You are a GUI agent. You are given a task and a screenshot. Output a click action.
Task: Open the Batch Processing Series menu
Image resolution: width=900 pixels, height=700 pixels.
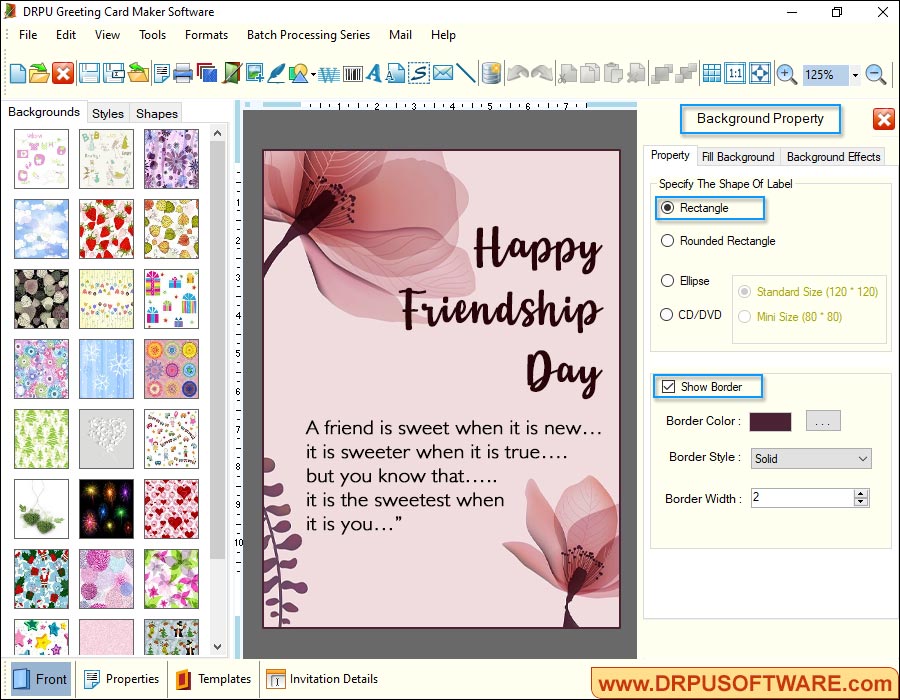coord(308,35)
